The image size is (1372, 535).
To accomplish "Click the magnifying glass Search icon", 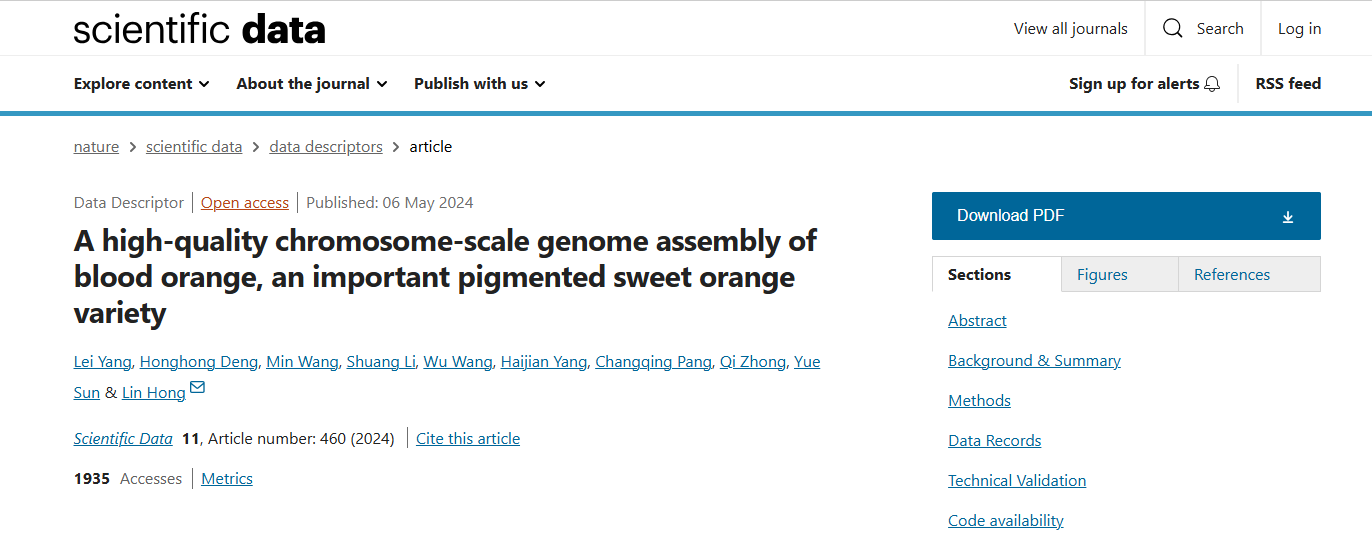I will pyautogui.click(x=1173, y=28).
